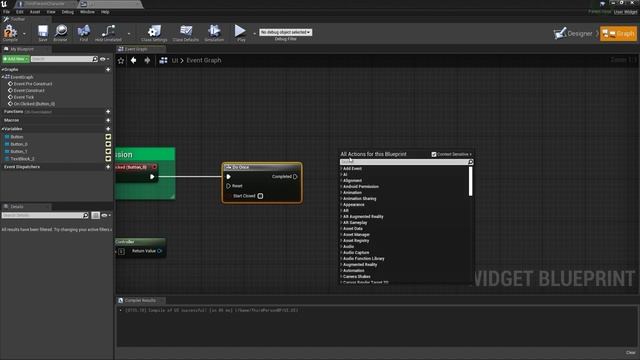Add a new event dispatcher with plus icon
The image size is (640, 360).
pyautogui.click(x=108, y=167)
